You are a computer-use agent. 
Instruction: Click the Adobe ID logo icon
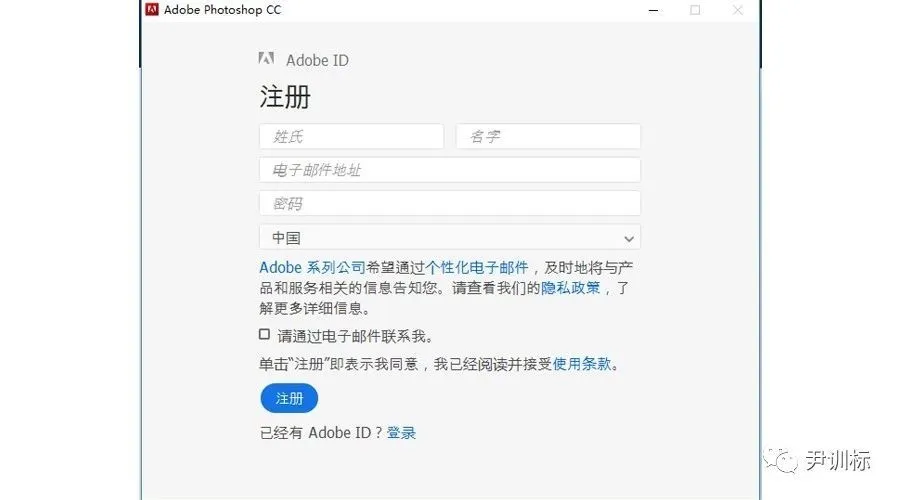click(266, 58)
